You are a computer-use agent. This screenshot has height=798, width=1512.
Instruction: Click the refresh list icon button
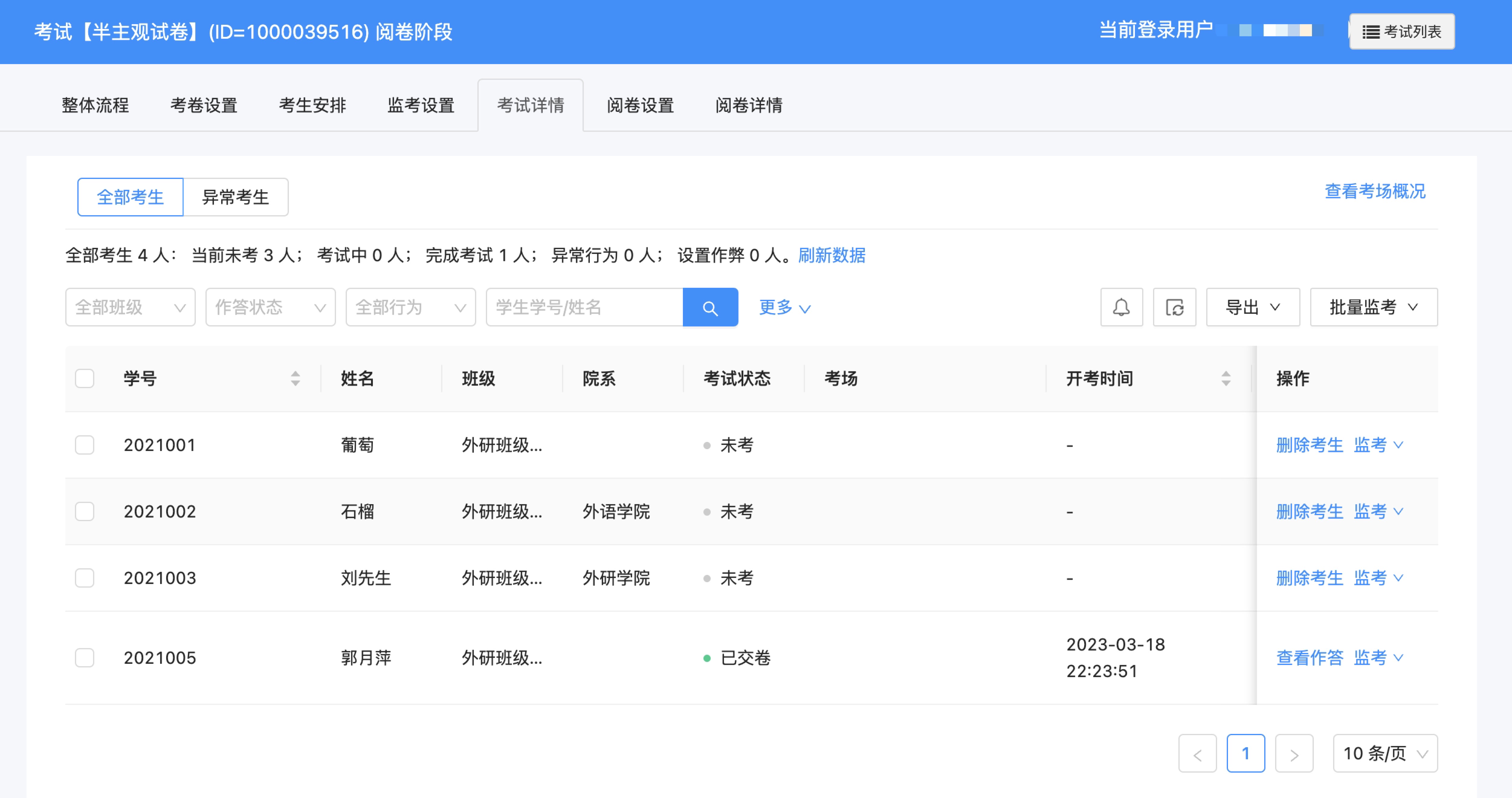coord(1174,307)
